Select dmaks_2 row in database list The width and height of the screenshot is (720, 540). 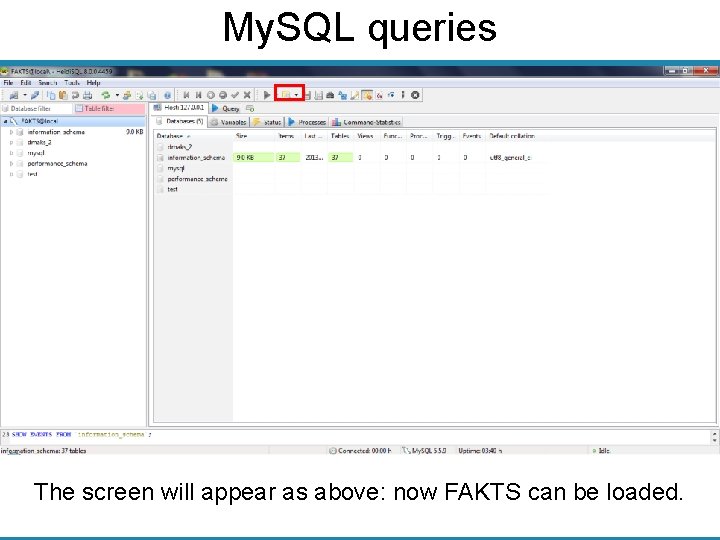pos(180,147)
